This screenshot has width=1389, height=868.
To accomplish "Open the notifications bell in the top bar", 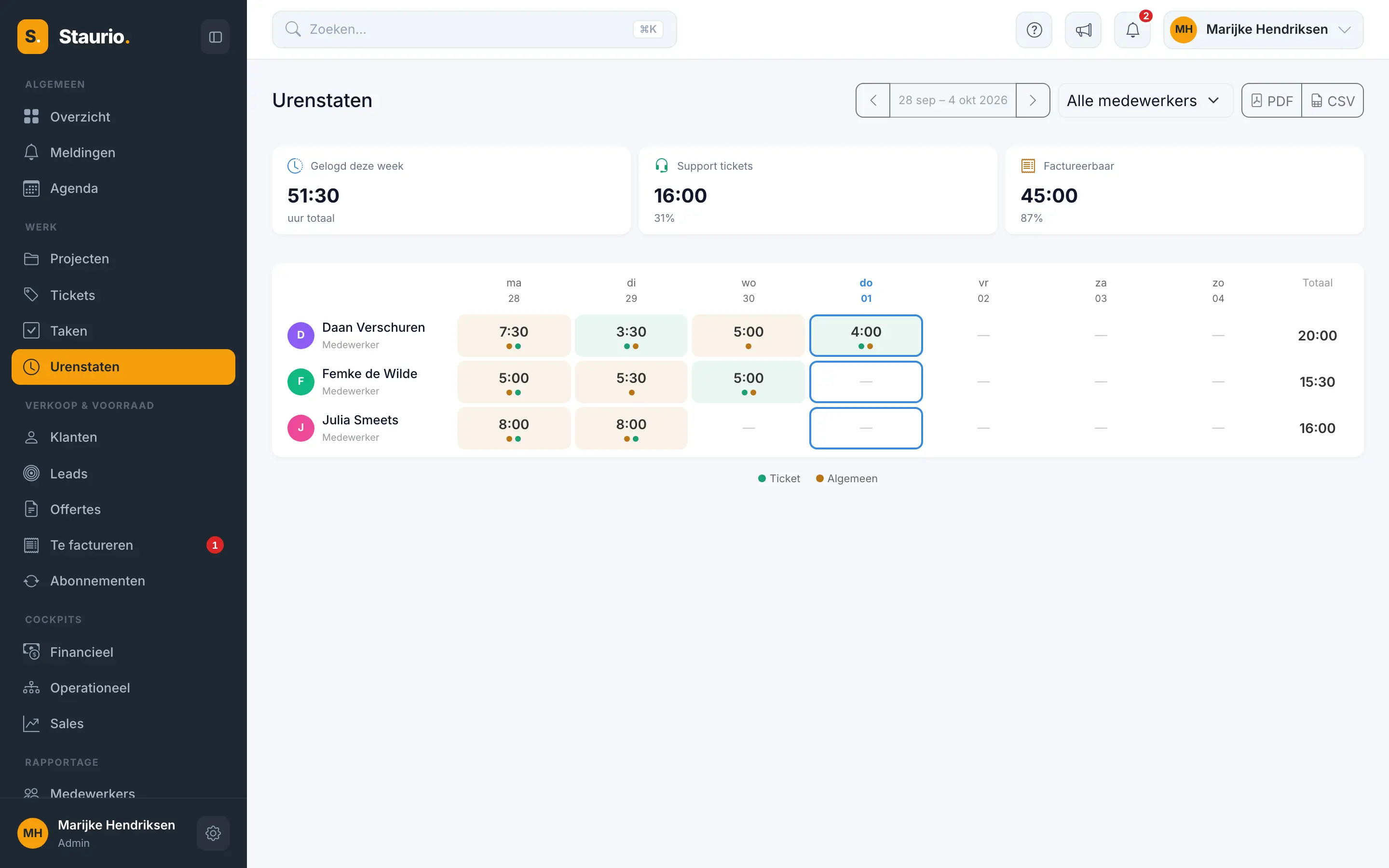I will (x=1132, y=30).
